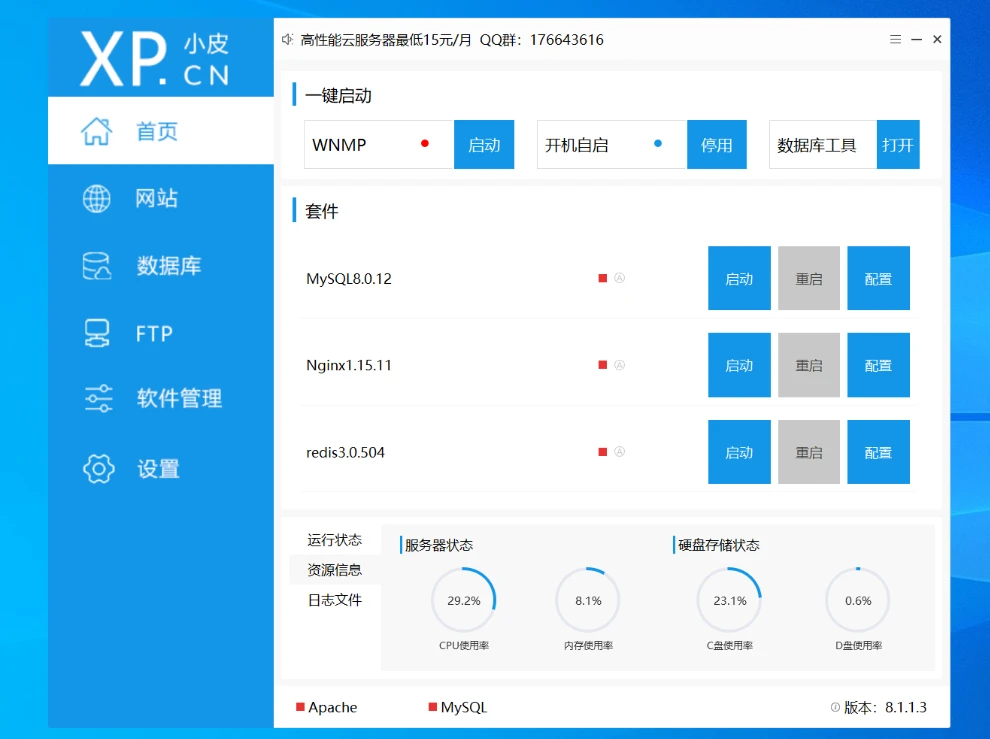The width and height of the screenshot is (990, 739).
Task: Click the auto-start circle icon for Nginx1.15.11
Action: pos(619,365)
